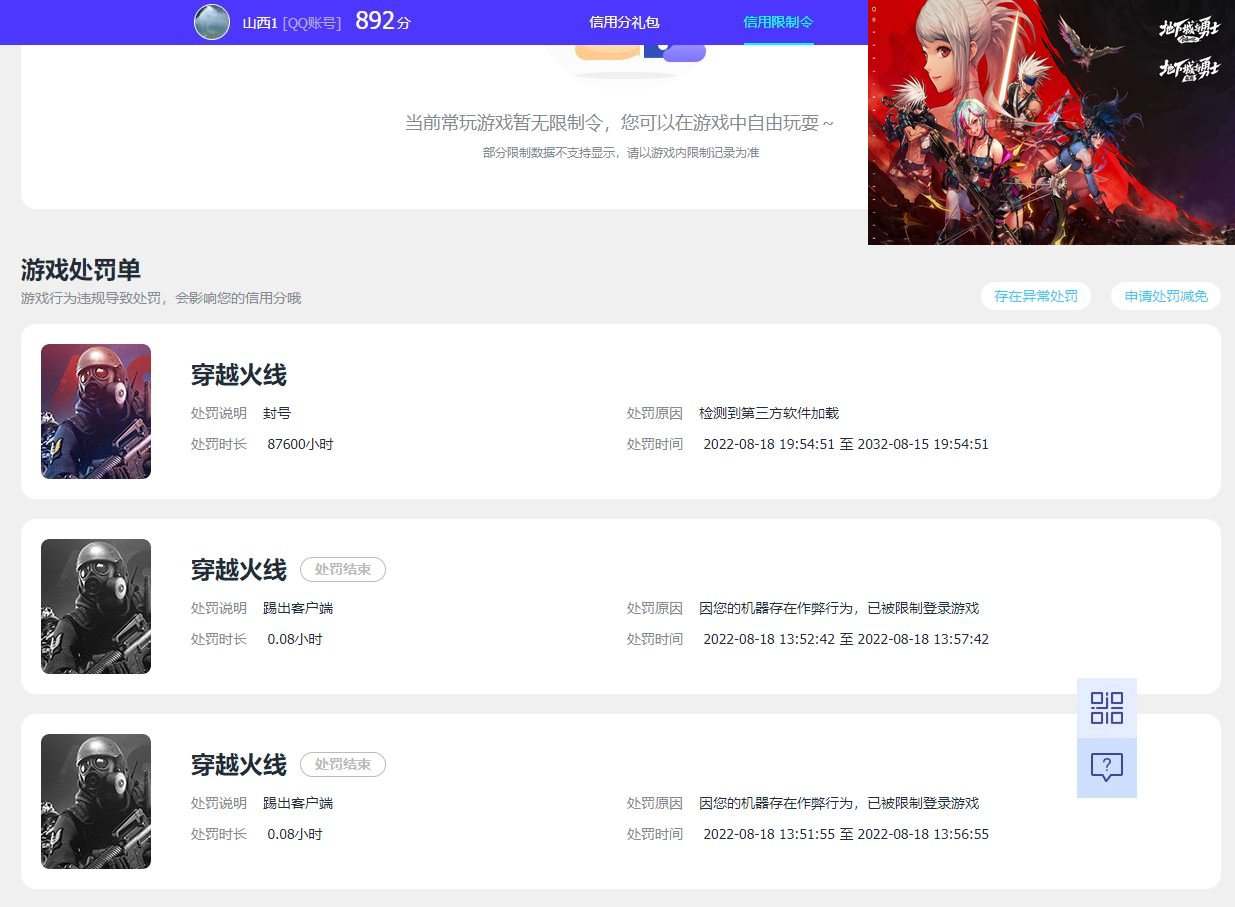Click the cheating reason in the 13:52:42 record
Screen dimensions: 1235x907
point(839,608)
